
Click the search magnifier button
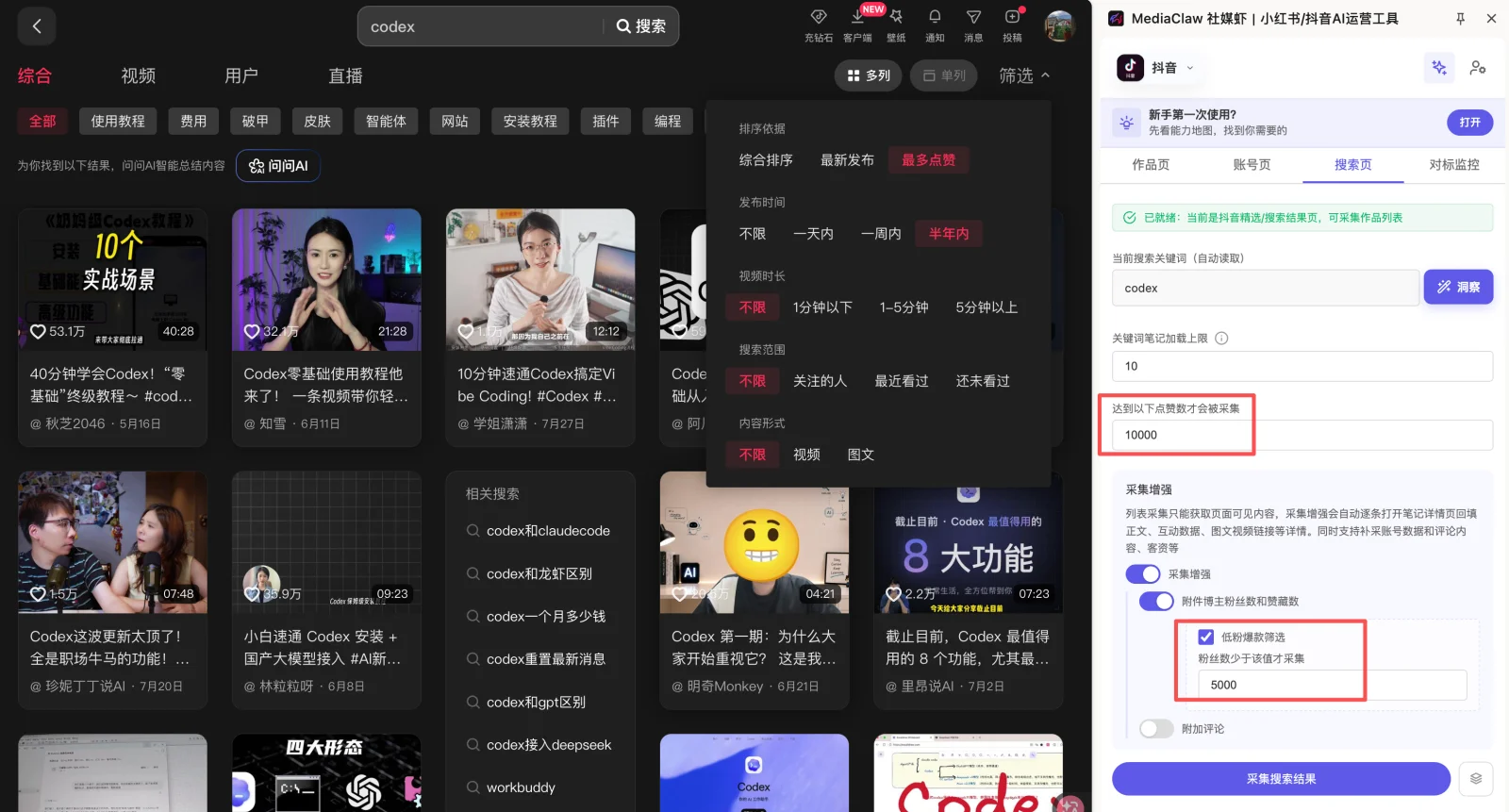(641, 26)
